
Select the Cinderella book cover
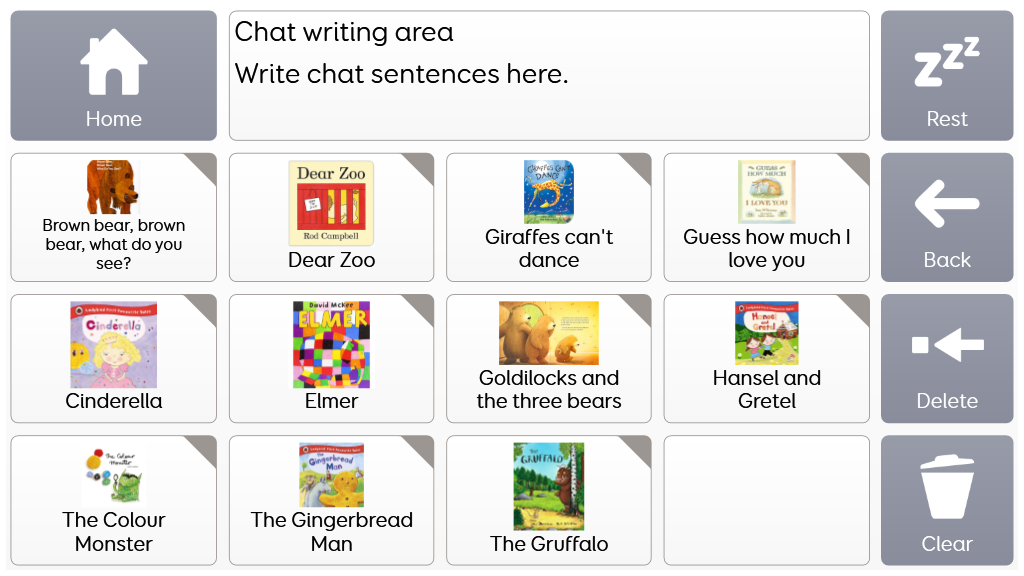click(113, 345)
